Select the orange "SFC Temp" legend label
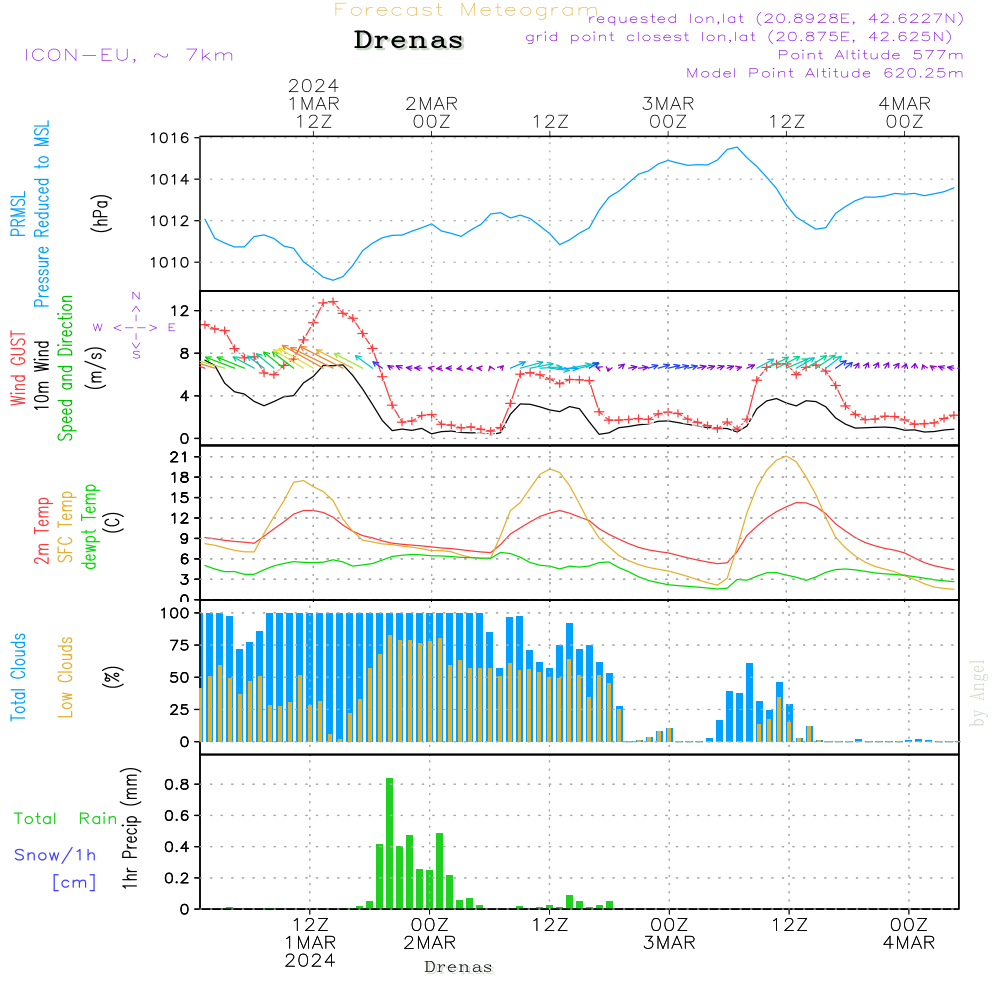Image resolution: width=1000 pixels, height=1000 pixels. coord(66,527)
